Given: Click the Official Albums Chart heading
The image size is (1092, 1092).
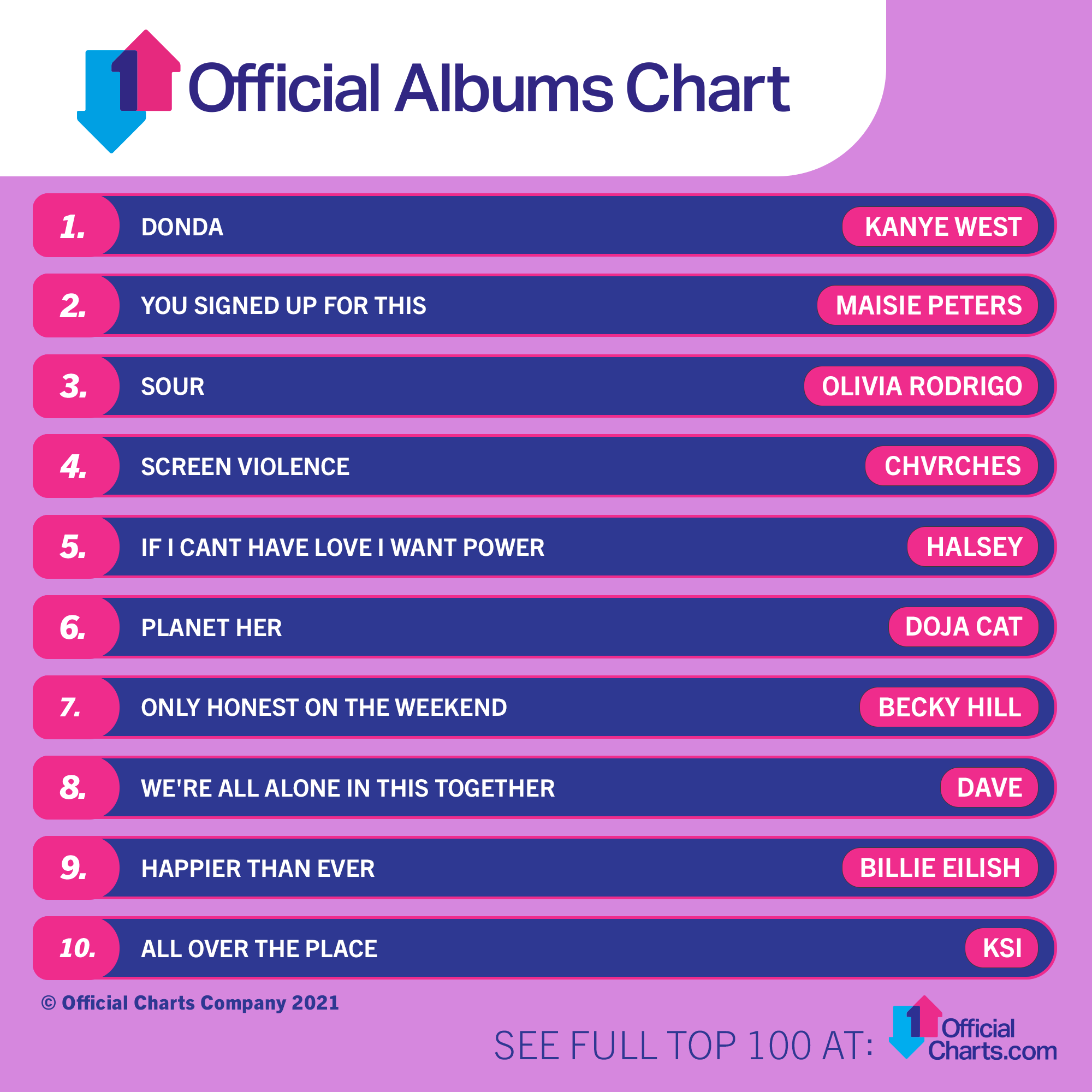Looking at the screenshot, I should coord(489,87).
